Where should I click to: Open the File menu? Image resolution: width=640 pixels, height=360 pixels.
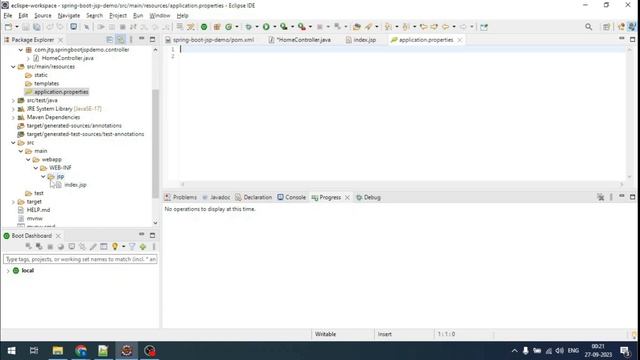(x=8, y=16)
